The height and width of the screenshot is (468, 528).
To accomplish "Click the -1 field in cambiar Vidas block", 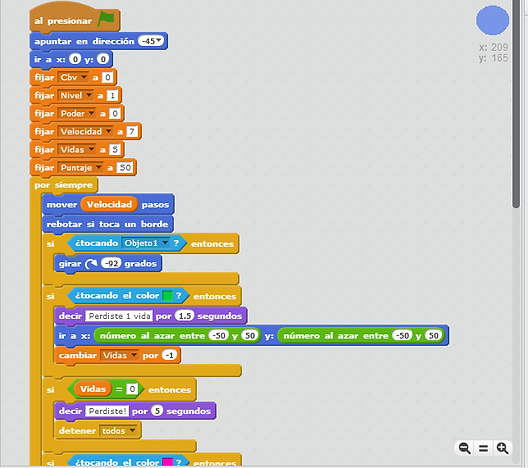I will click(x=169, y=355).
